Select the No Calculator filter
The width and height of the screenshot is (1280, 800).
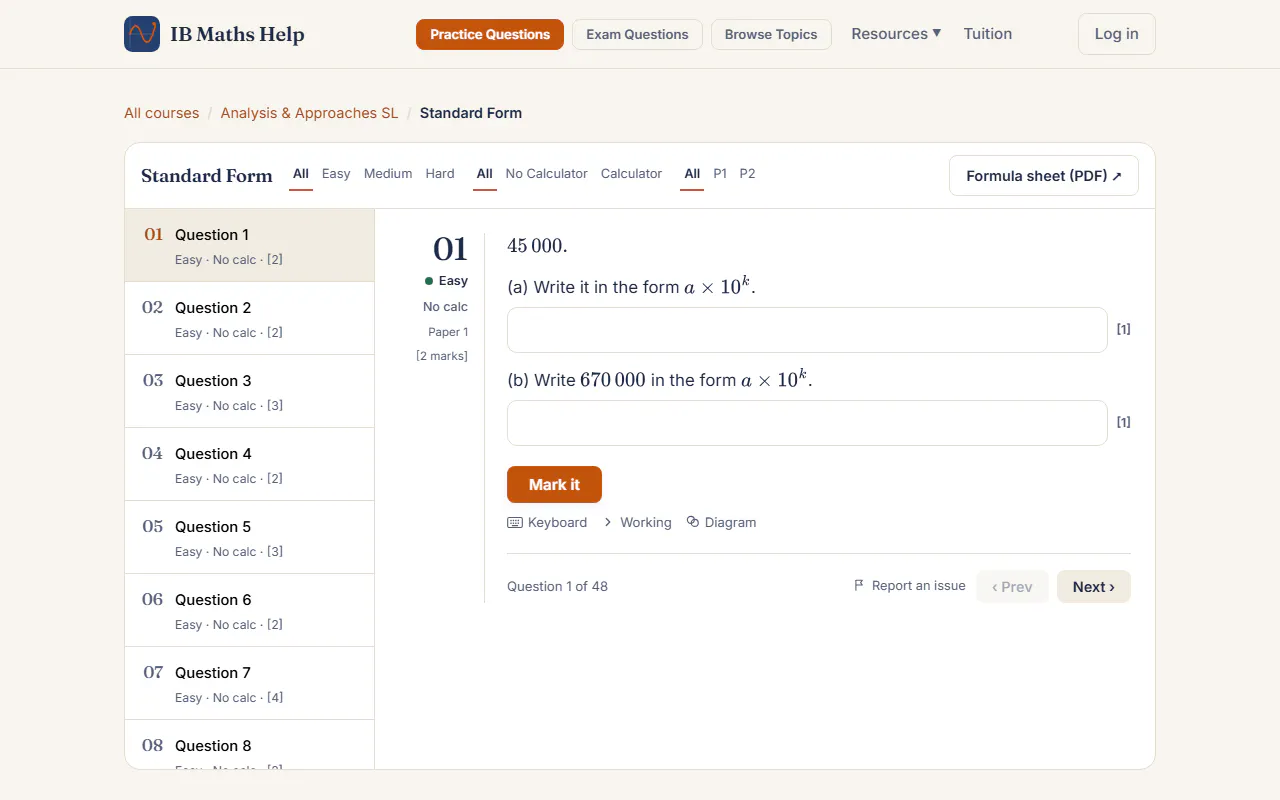tap(546, 174)
